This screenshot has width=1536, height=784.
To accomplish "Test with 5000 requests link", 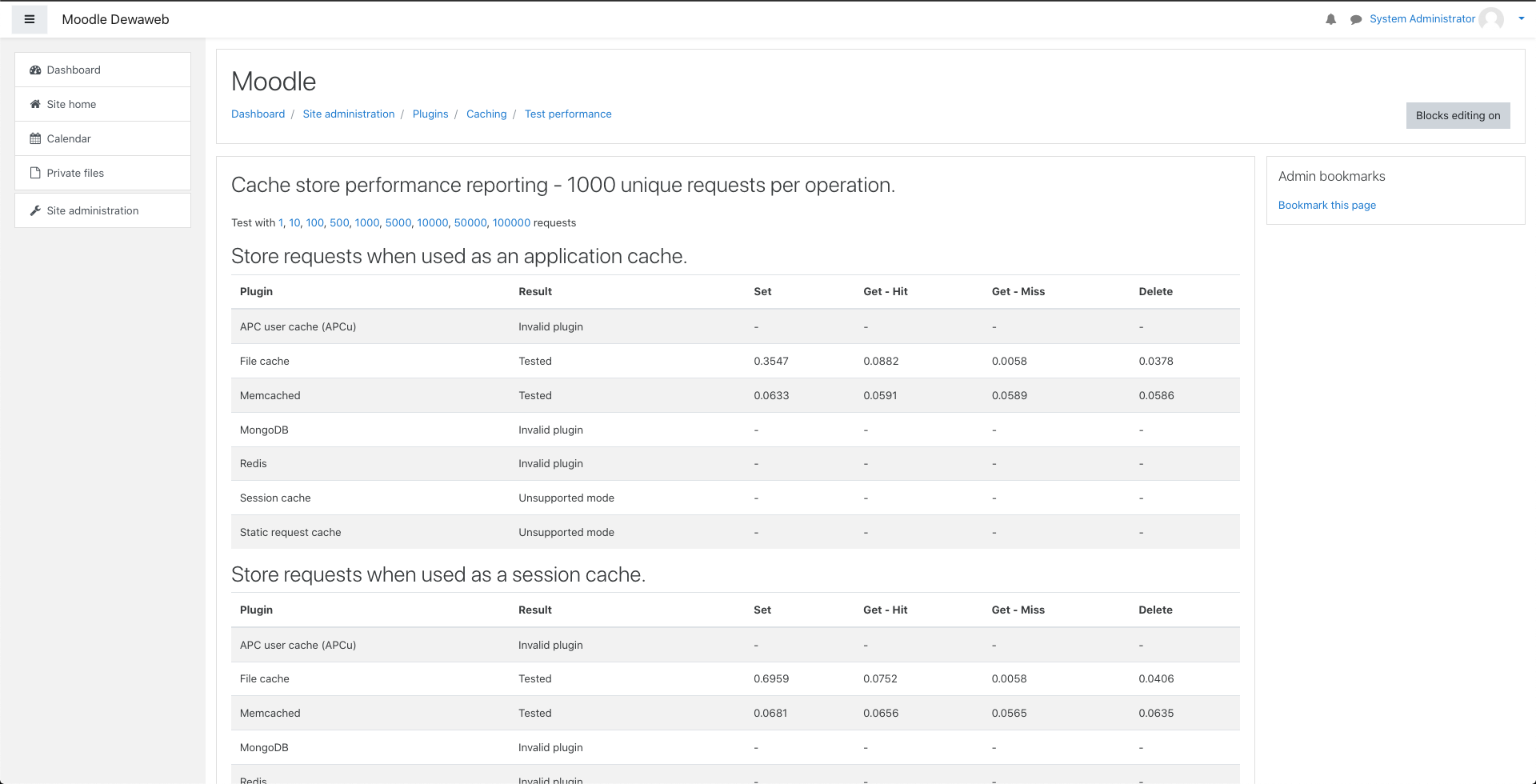I will click(398, 222).
